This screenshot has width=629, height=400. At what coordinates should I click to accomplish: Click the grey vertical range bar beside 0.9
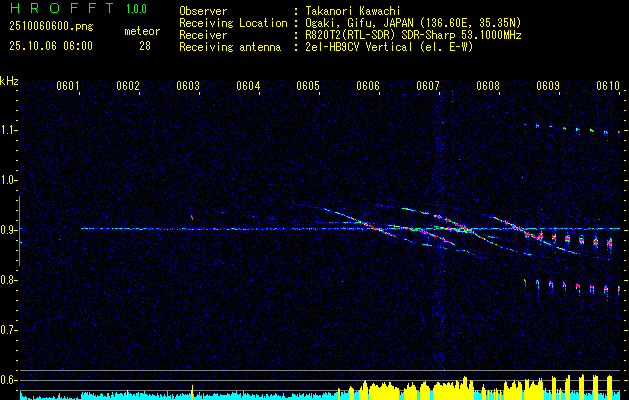point(19,231)
